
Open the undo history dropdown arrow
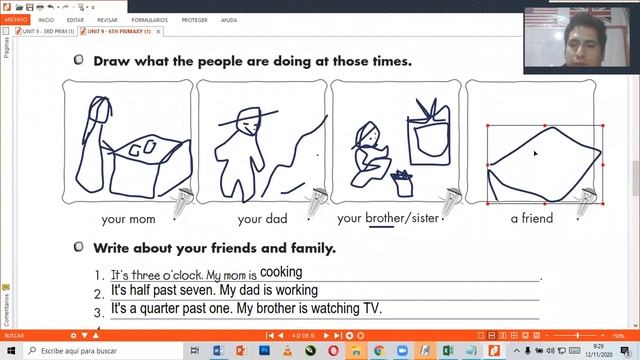(58, 7)
